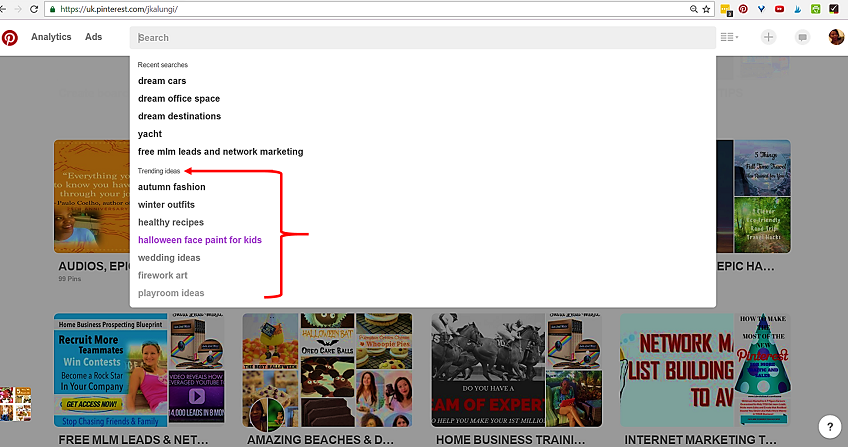Select recent search 'dream office space'
Image resolution: width=848 pixels, height=447 pixels.
click(x=178, y=98)
